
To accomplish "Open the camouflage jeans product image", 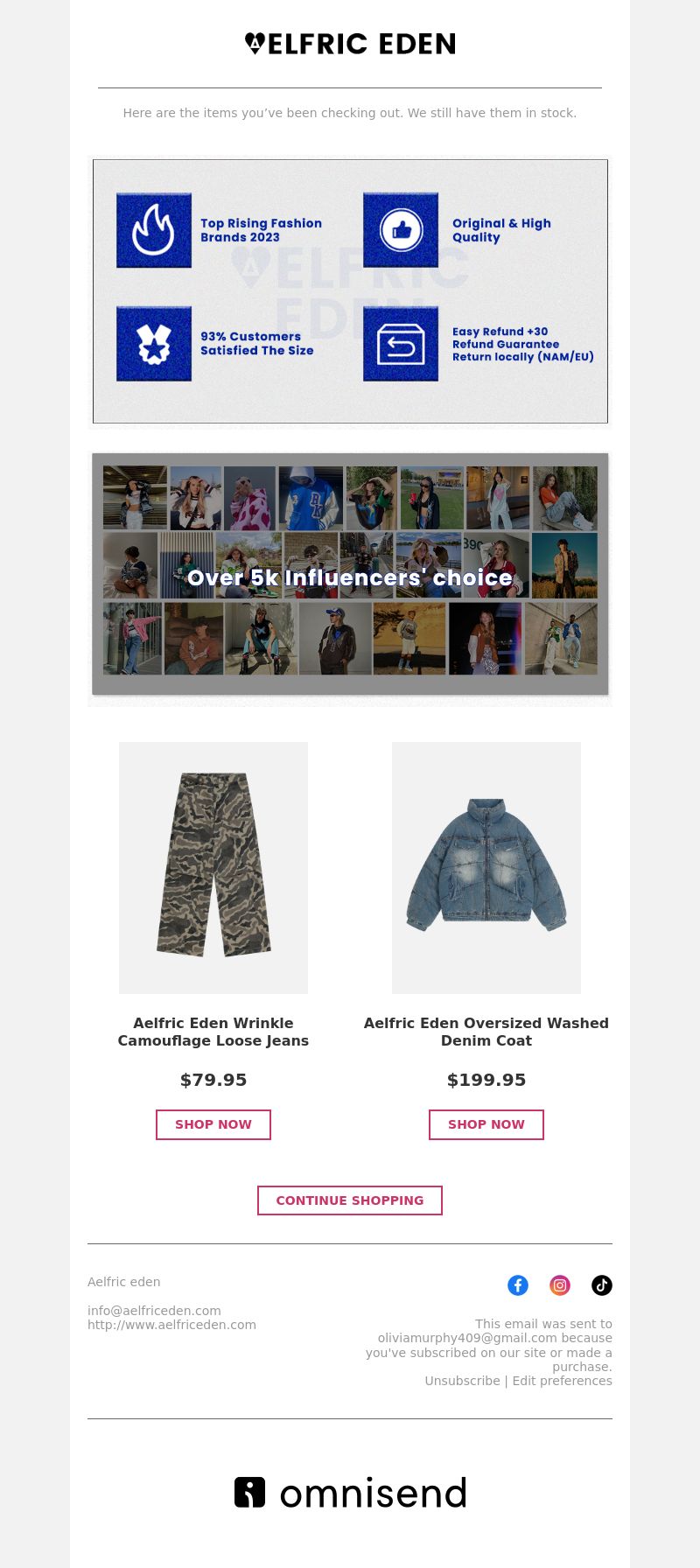I will pos(213,868).
